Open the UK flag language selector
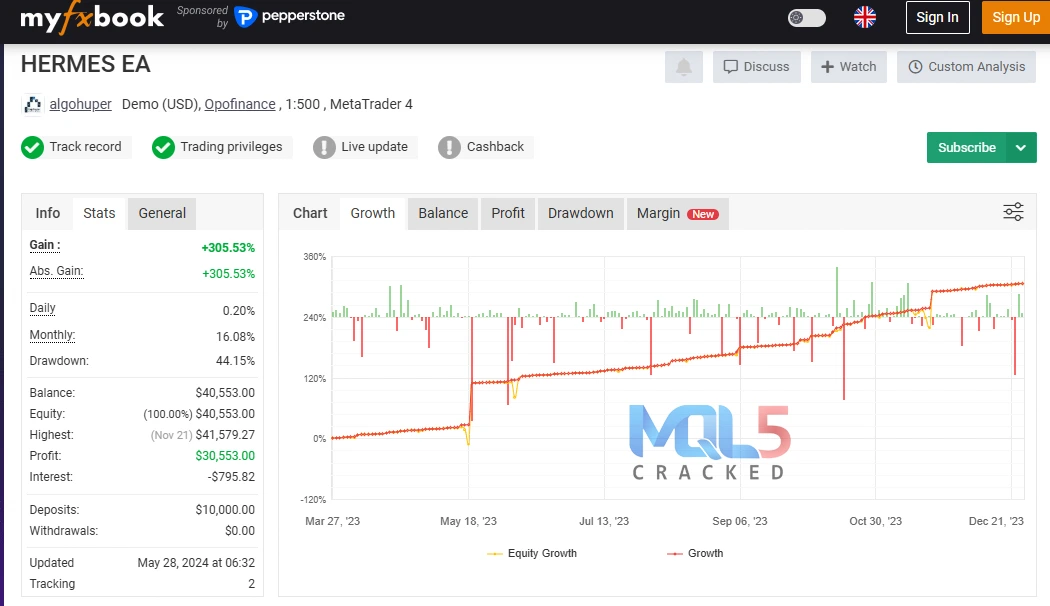Screen dimensions: 1050x606 [x=865, y=17]
